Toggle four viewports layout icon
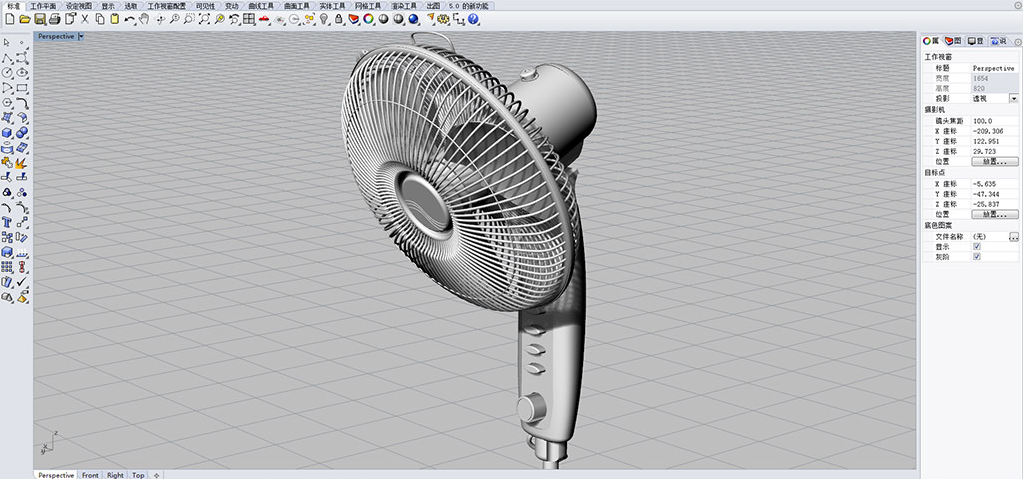The image size is (1023, 479). tap(249, 19)
